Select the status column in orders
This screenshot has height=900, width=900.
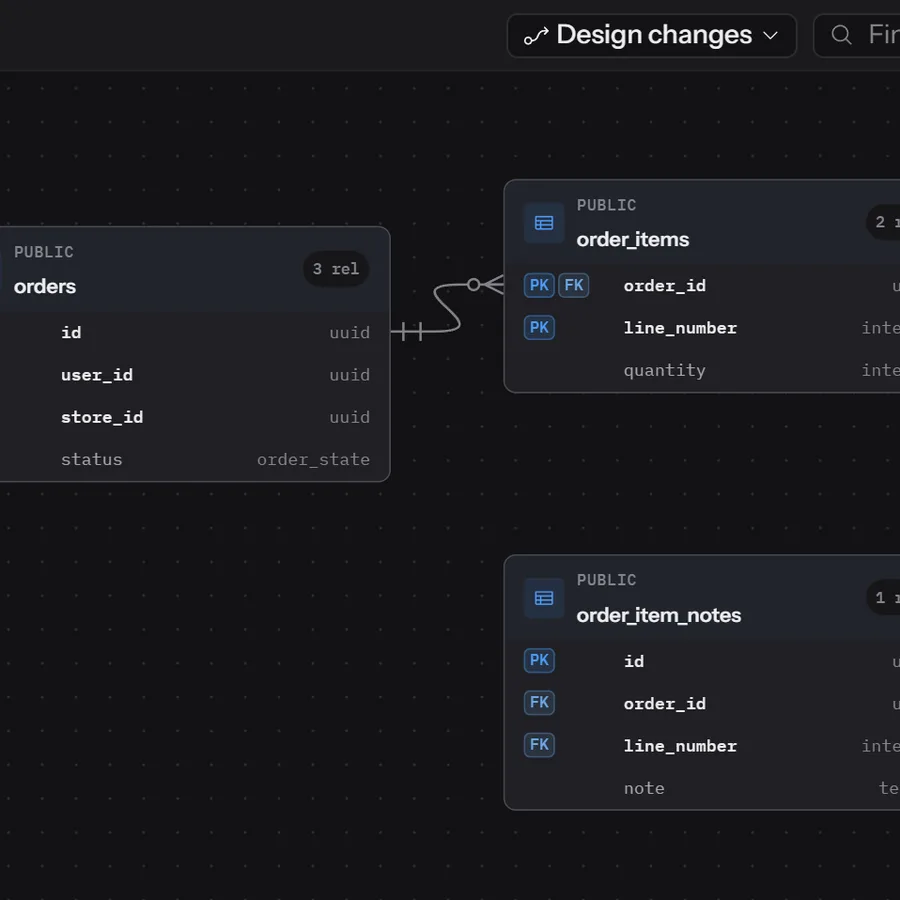91,459
